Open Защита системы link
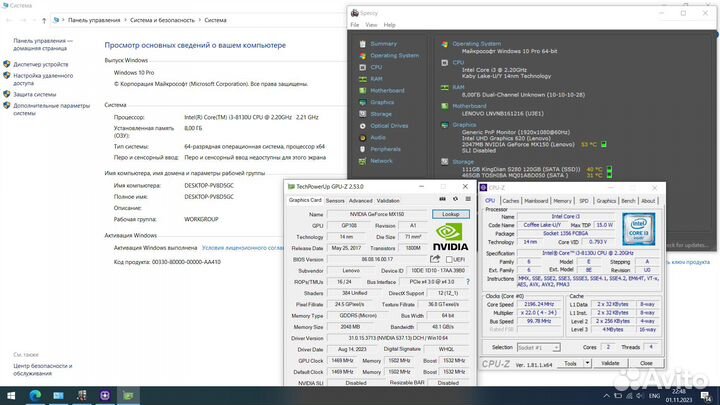The image size is (720, 405). point(34,95)
